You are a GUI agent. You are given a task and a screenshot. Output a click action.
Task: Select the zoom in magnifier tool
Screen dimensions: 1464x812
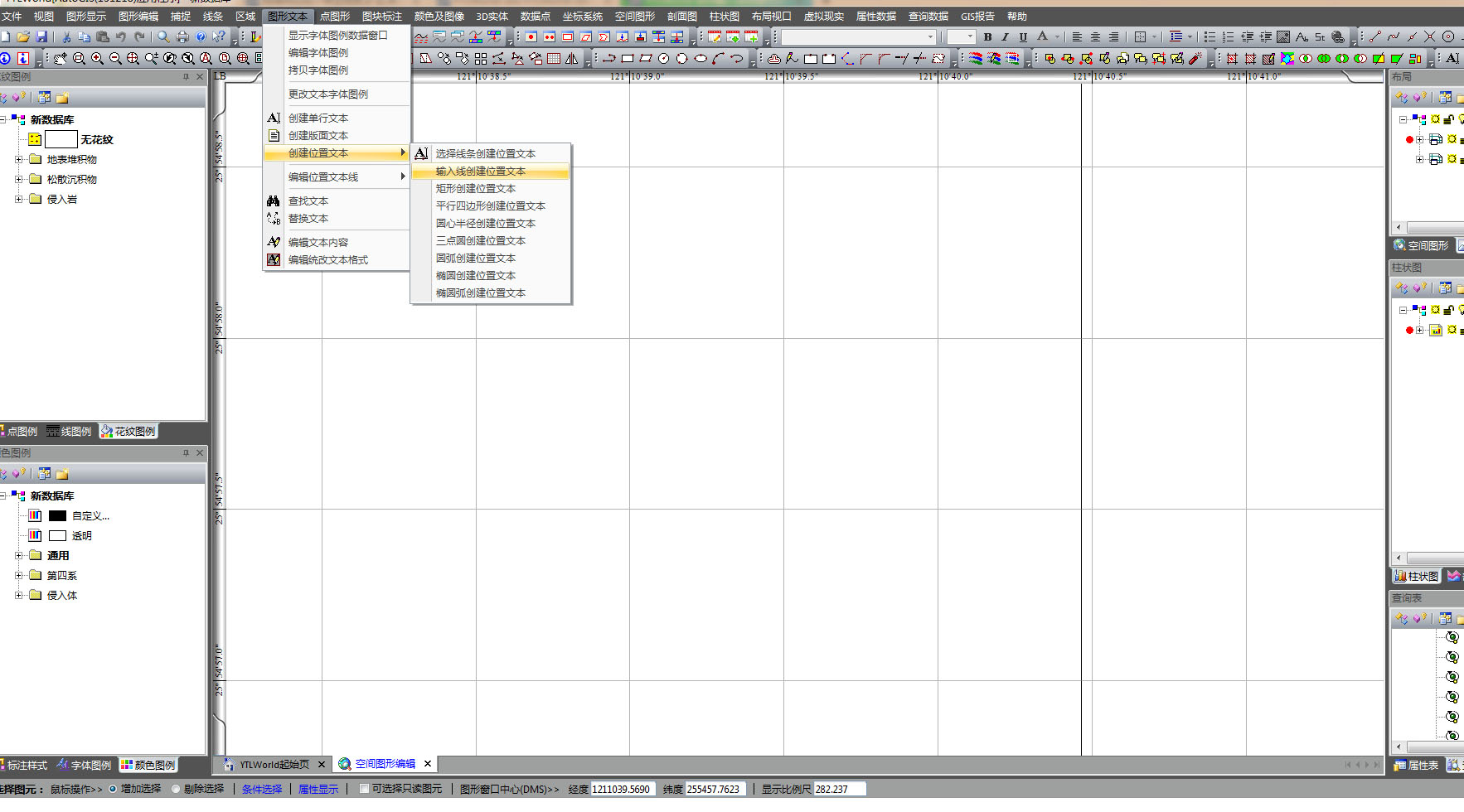point(97,58)
